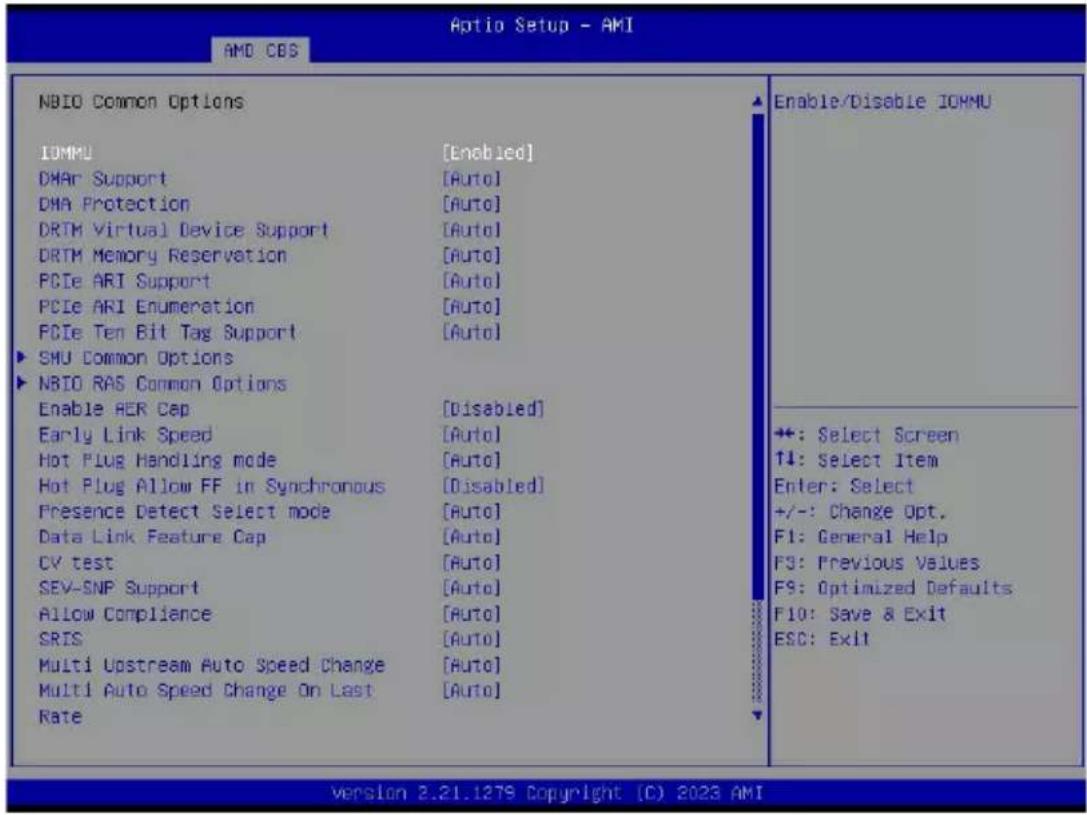Toggle Hot Plug Allow FF Disabled value

coord(493,487)
